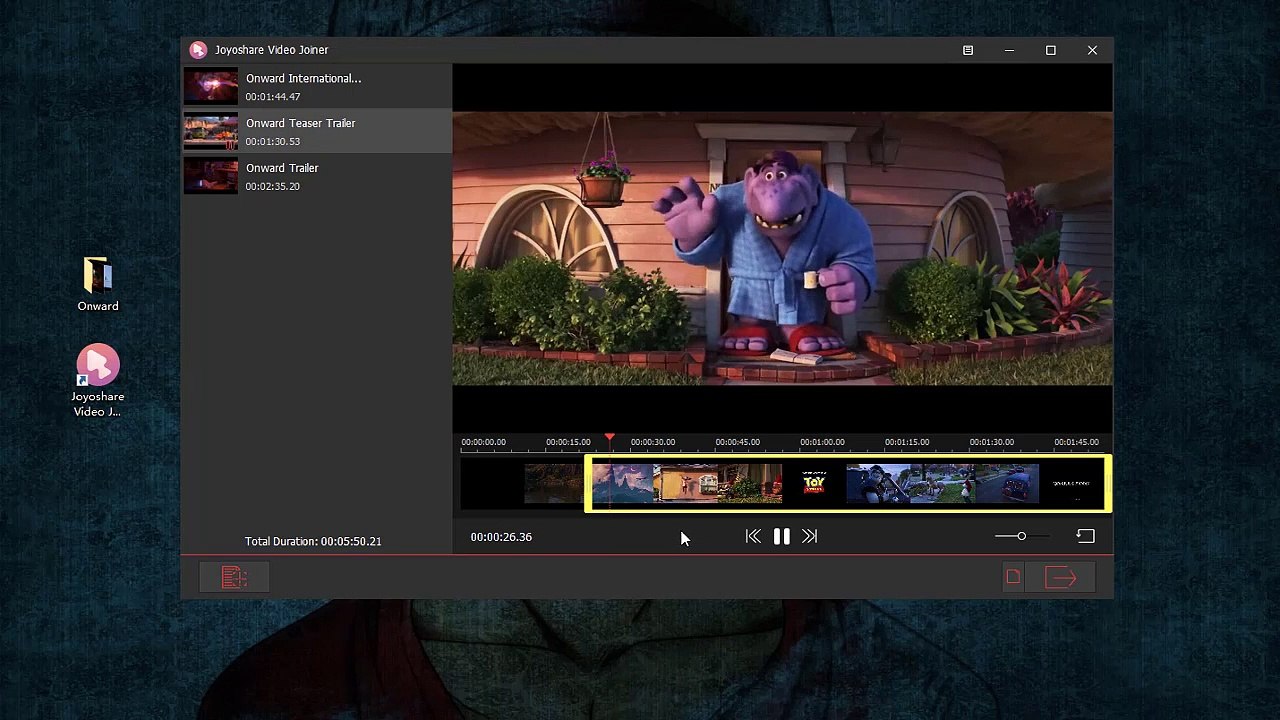Click the Joyoshare Video Joiner logo in the title bar
Viewport: 1280px width, 720px height.
click(198, 50)
